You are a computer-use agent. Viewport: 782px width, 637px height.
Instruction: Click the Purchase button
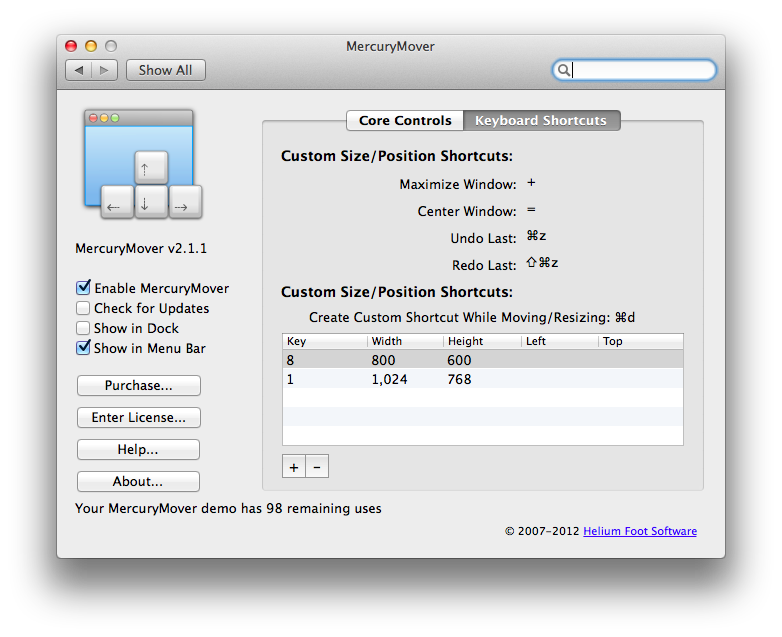(138, 386)
